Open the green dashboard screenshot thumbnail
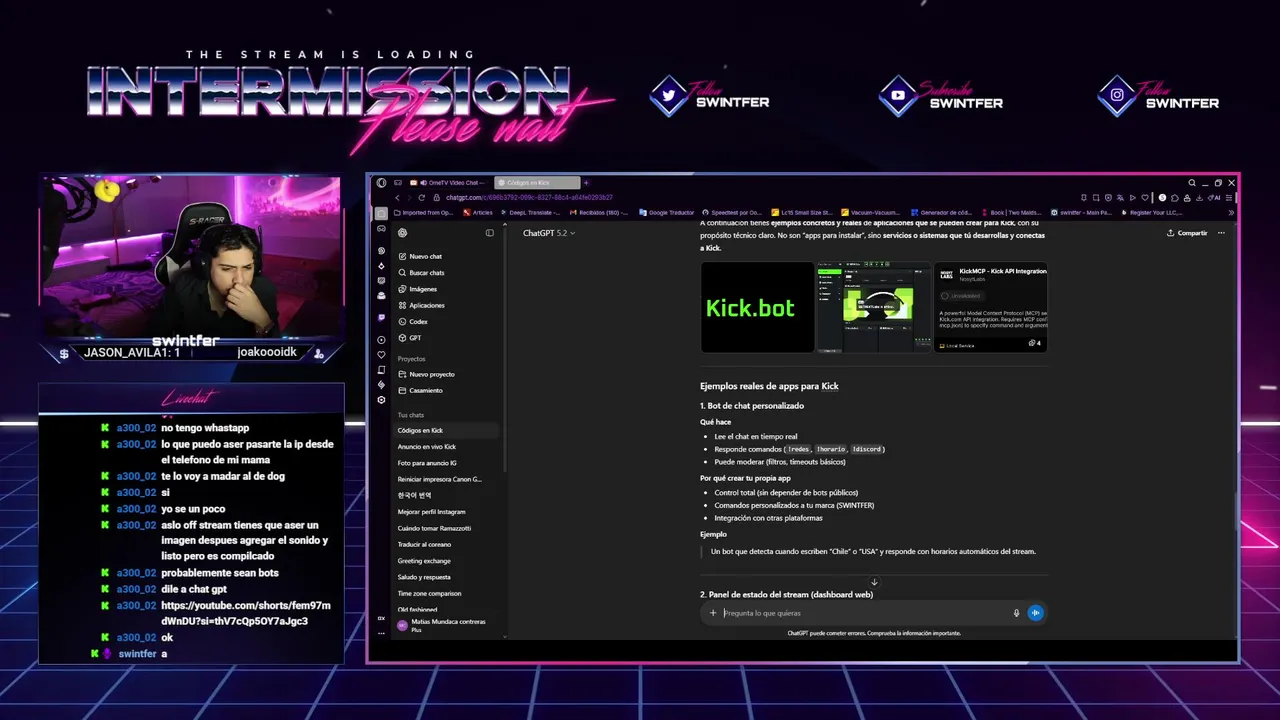The width and height of the screenshot is (1280, 720). point(874,307)
